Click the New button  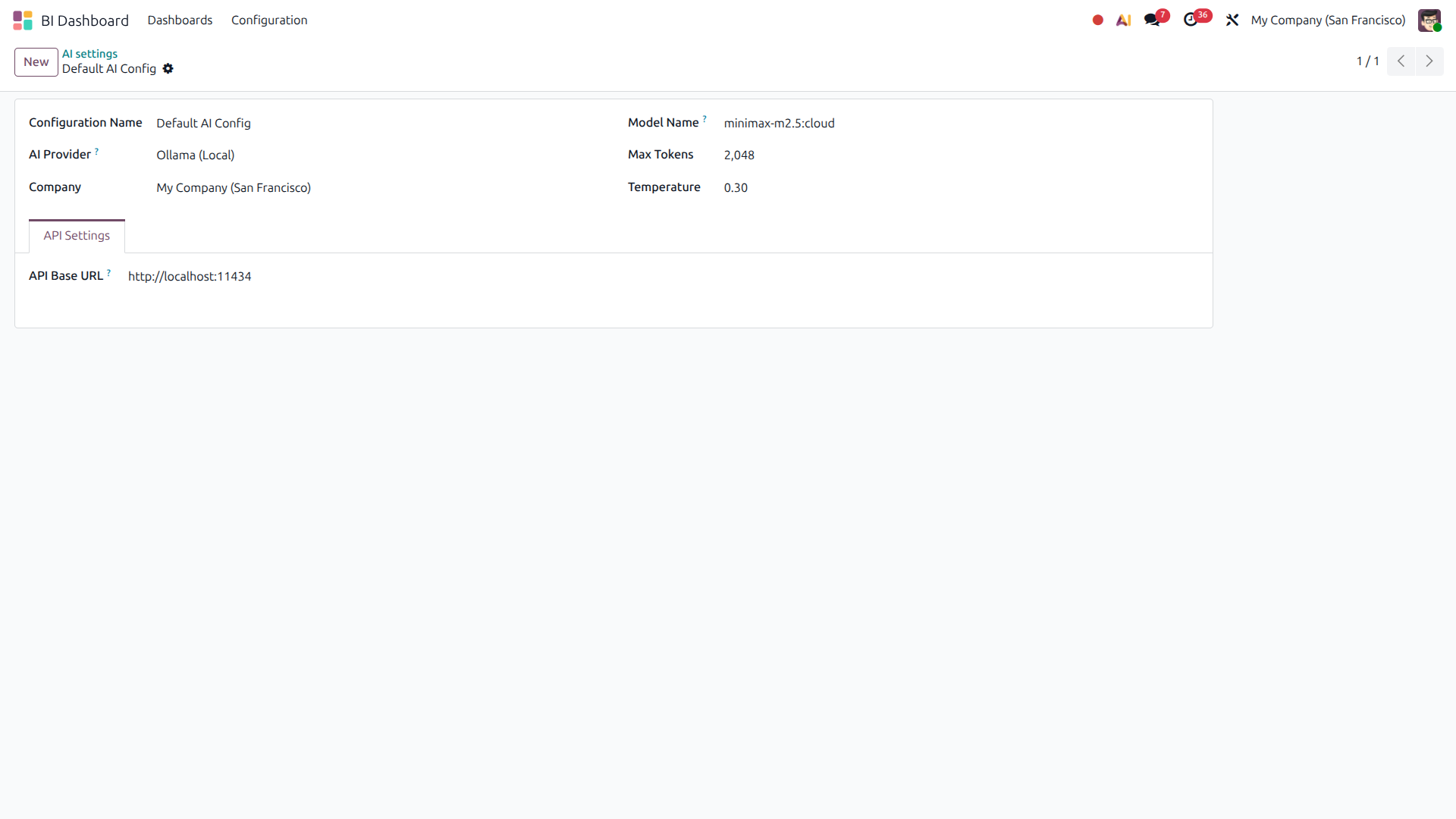click(36, 62)
